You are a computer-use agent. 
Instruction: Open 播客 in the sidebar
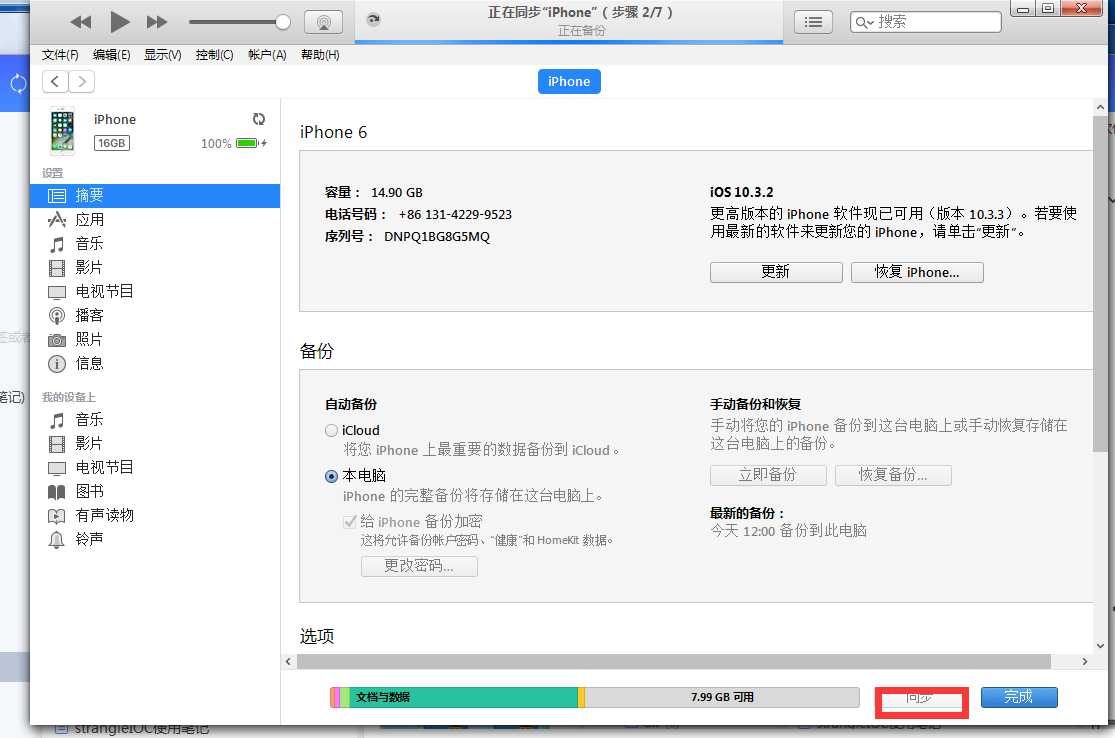pos(155,316)
